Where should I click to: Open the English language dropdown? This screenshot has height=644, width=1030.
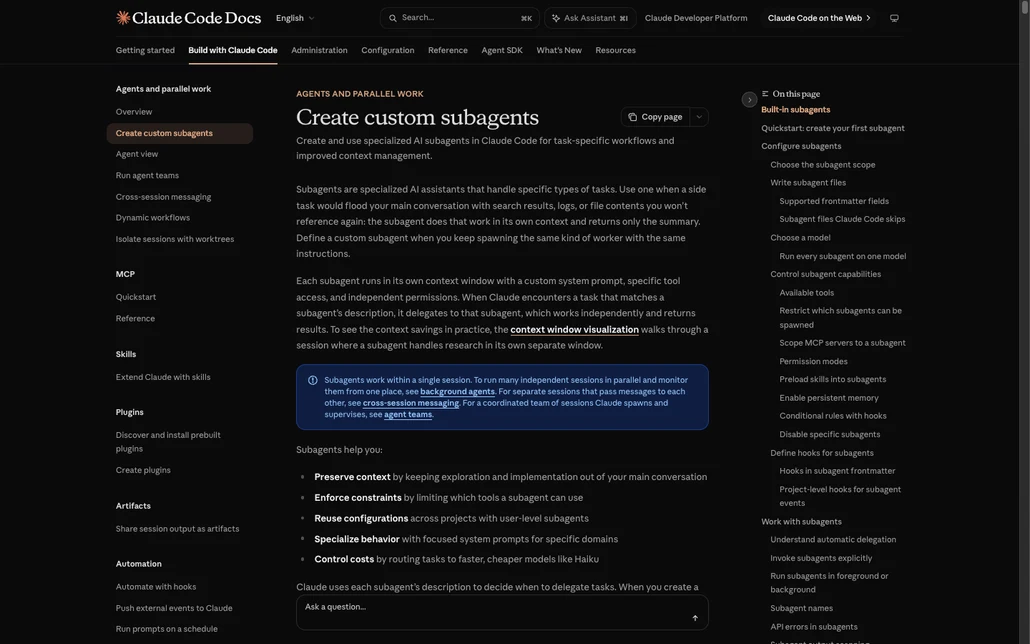[x=295, y=18]
